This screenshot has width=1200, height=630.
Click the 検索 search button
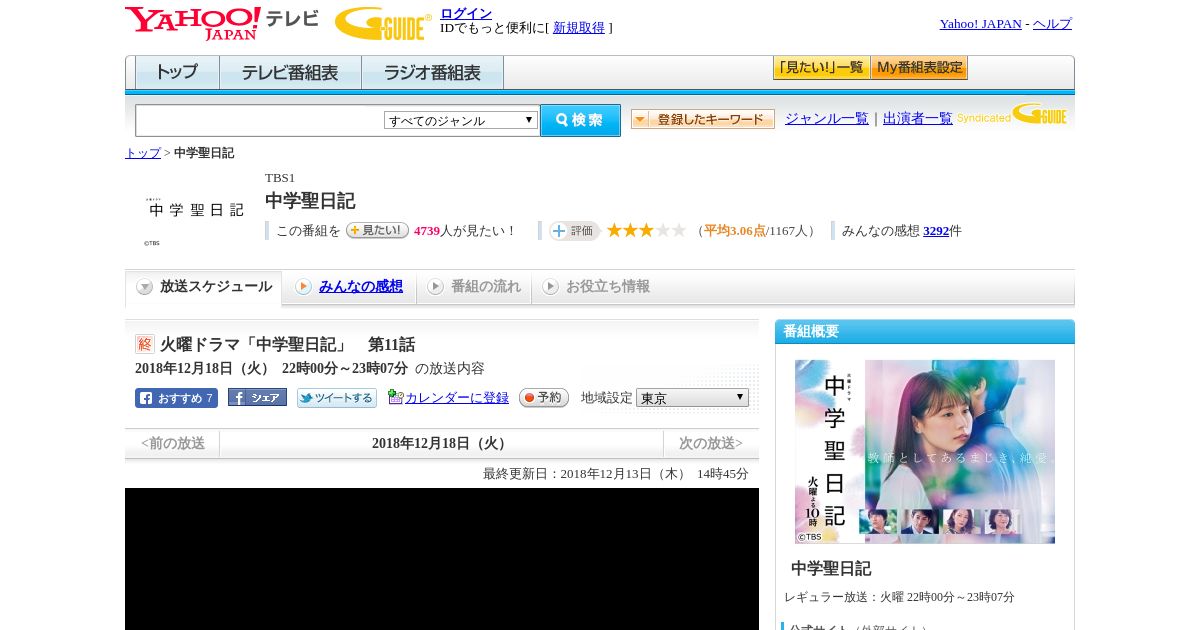pos(580,120)
